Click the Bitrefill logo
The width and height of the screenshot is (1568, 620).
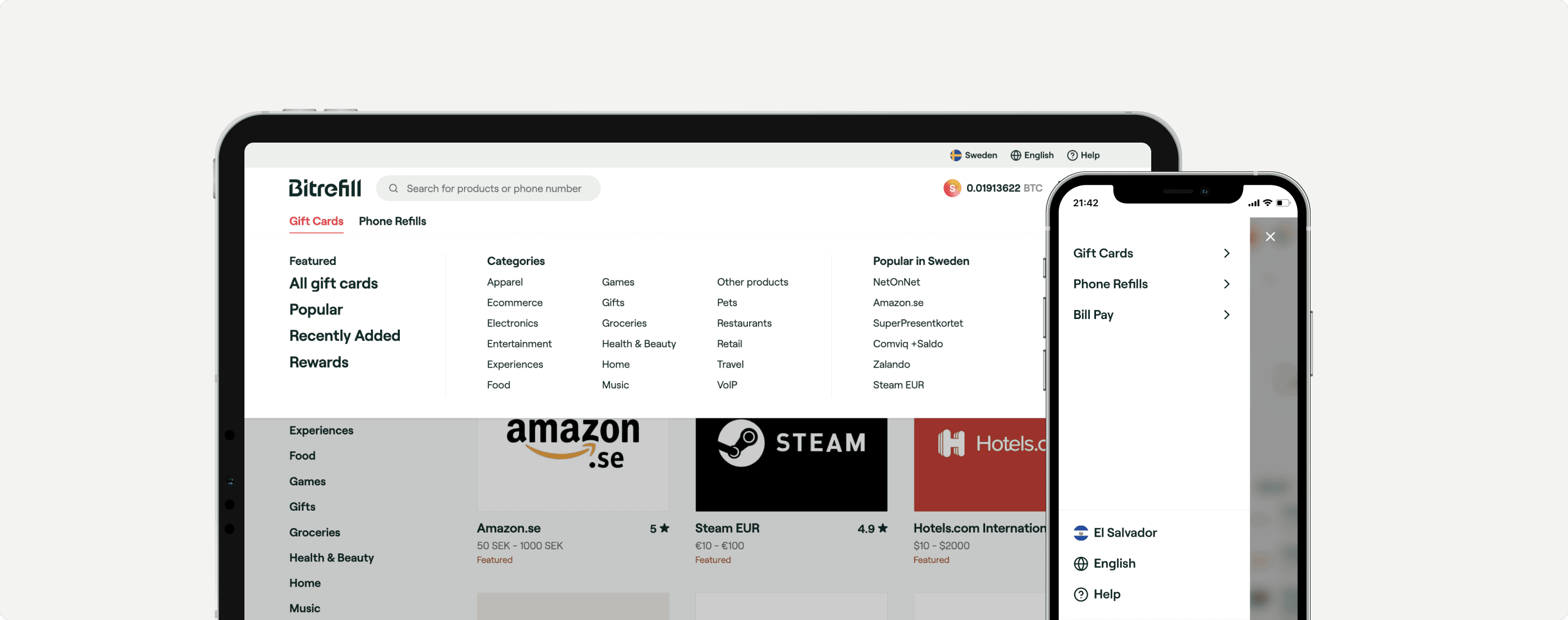[325, 188]
